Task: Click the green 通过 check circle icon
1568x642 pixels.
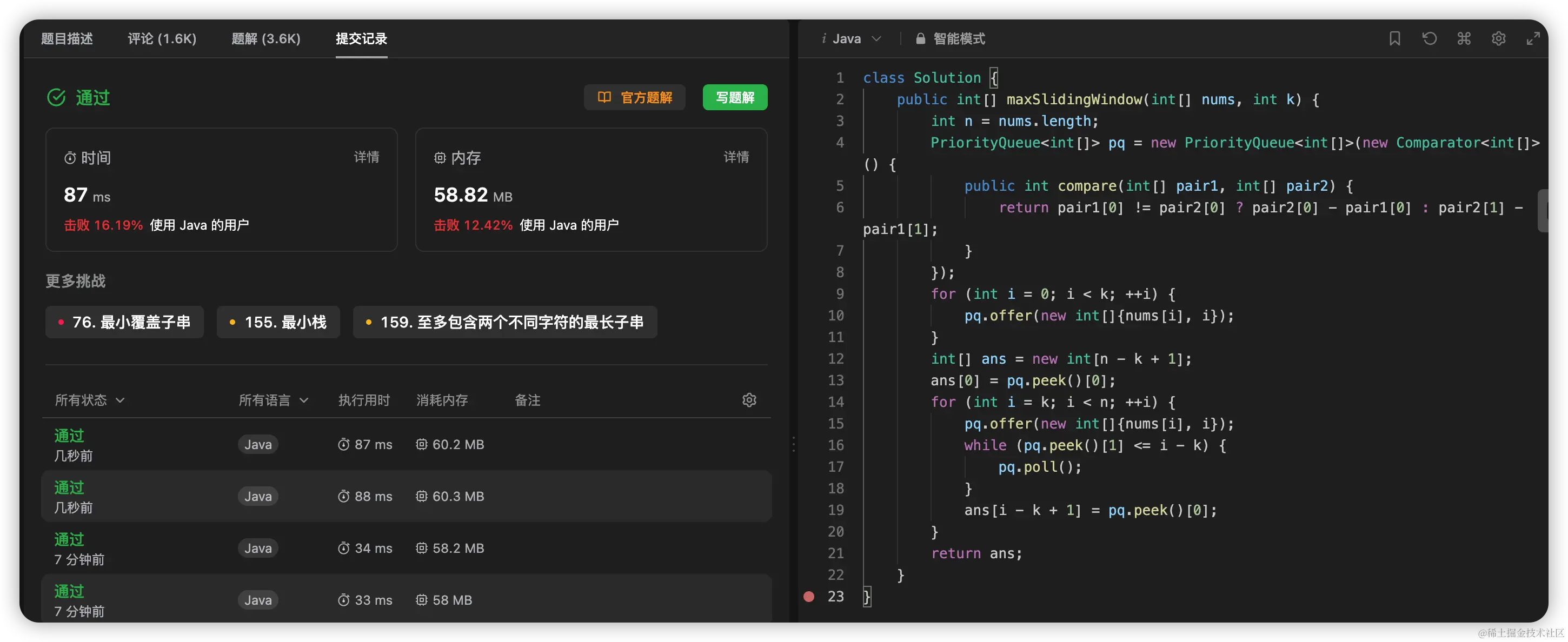Action: coord(57,97)
